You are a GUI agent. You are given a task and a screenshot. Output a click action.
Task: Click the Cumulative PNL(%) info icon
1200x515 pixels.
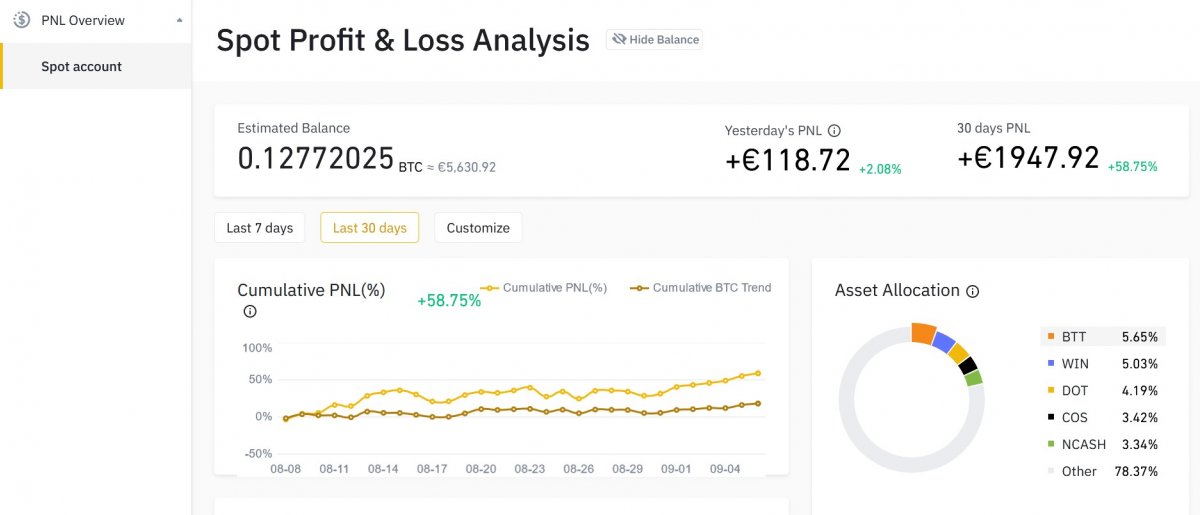click(x=250, y=311)
